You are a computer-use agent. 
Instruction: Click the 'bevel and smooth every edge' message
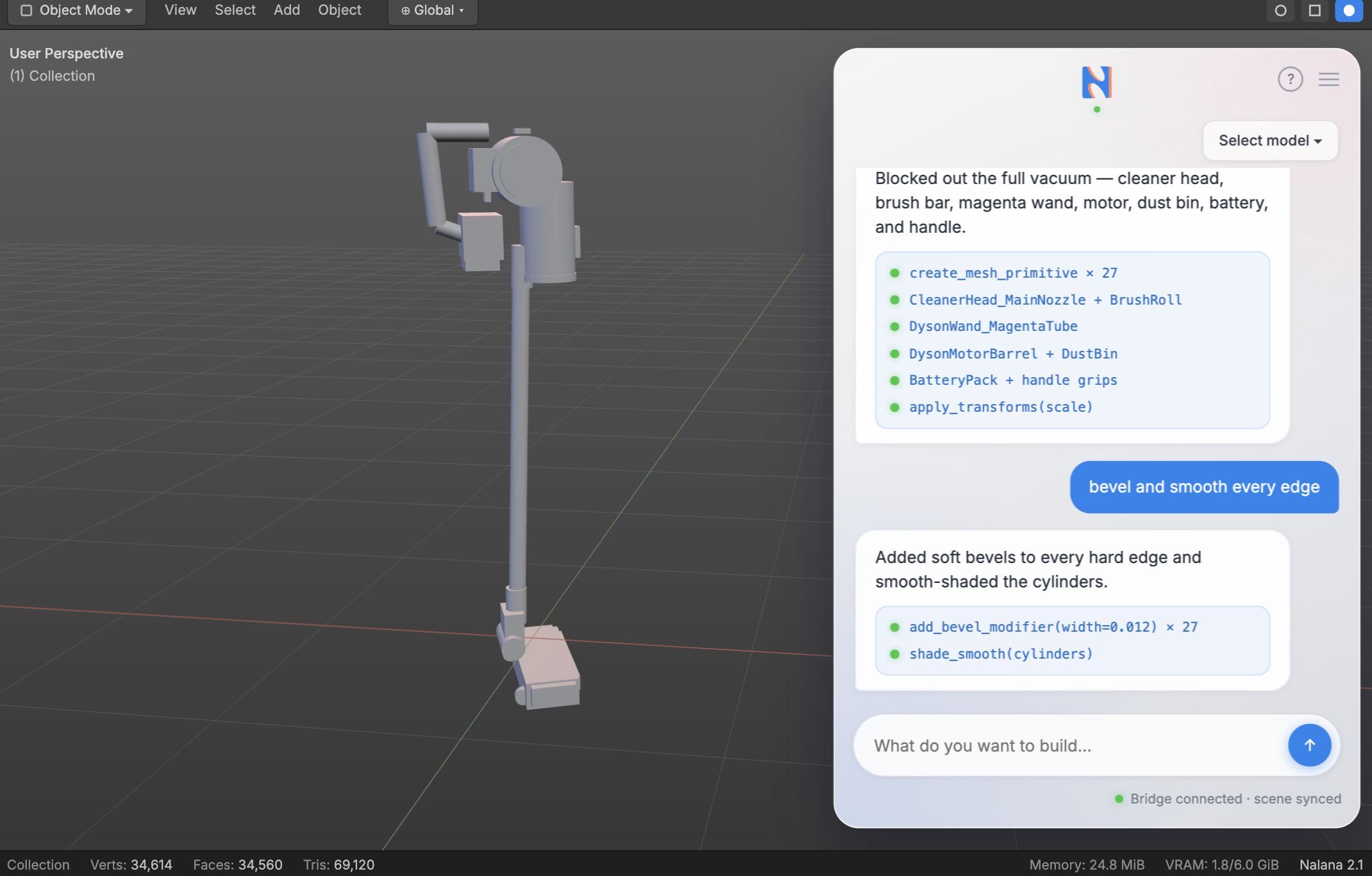(1204, 487)
